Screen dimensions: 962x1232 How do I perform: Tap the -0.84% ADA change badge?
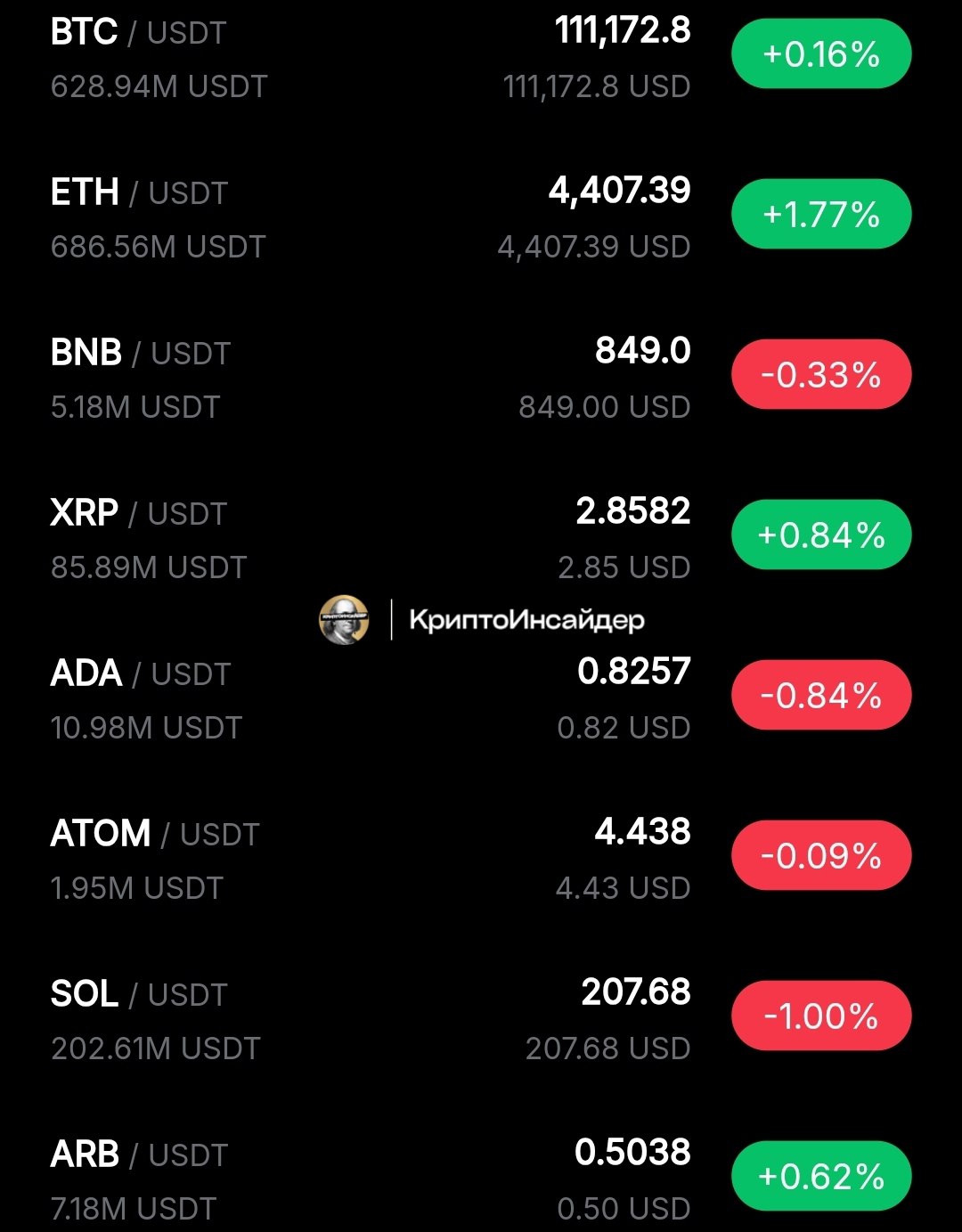821,696
